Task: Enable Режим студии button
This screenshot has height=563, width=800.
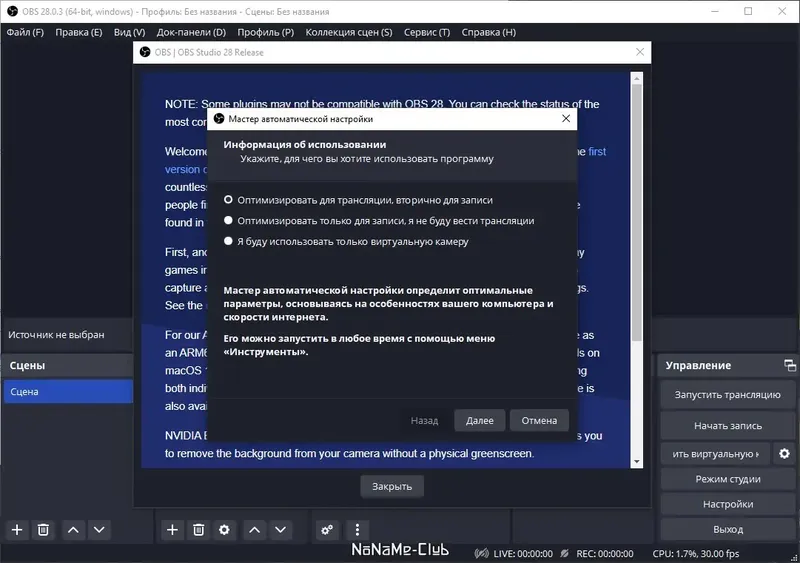Action: (728, 479)
